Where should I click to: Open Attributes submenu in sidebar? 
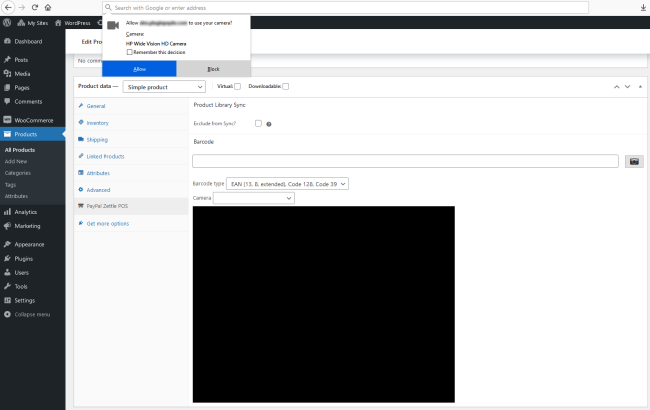coord(16,196)
